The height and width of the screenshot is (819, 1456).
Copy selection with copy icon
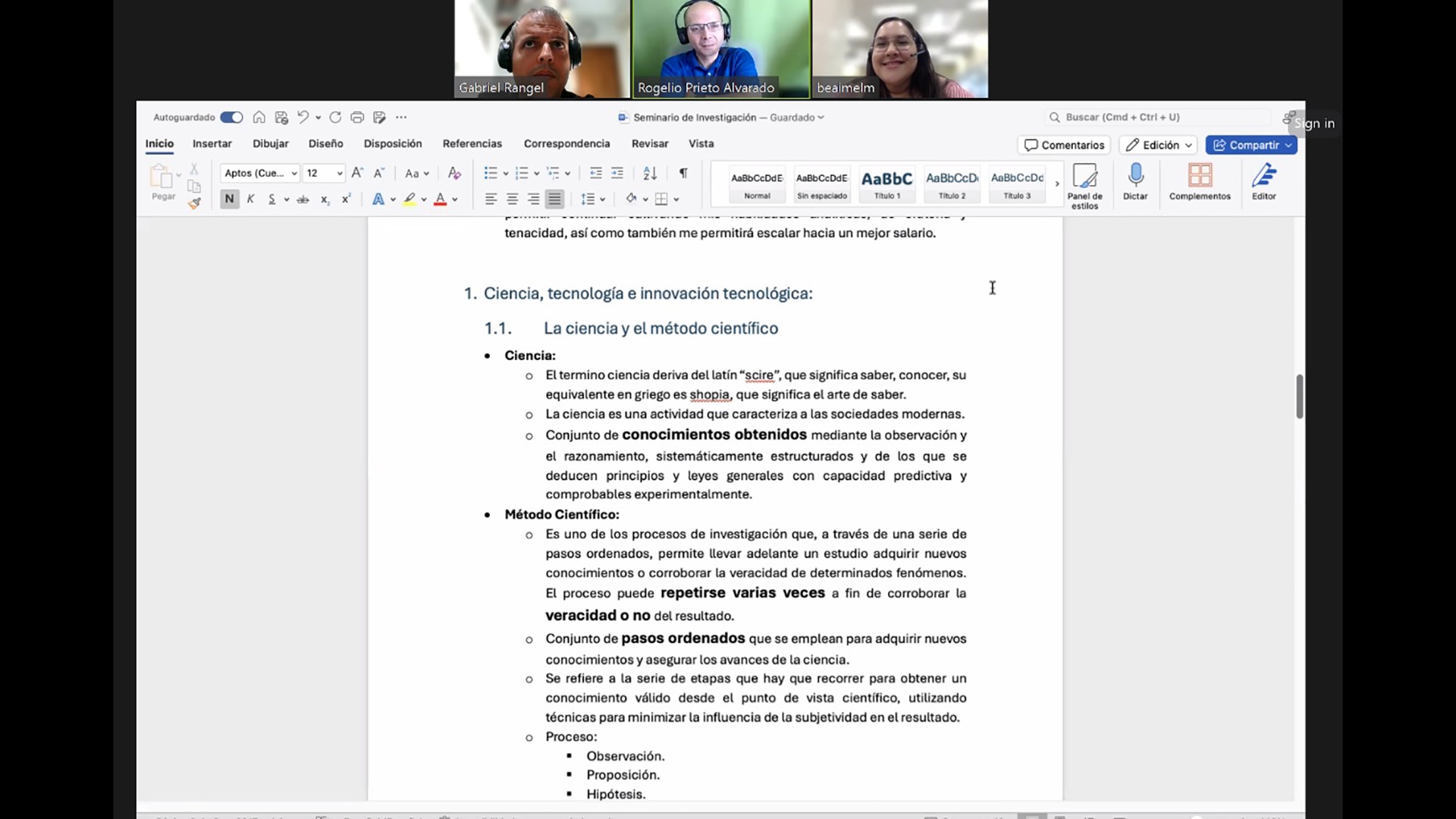coord(194,187)
